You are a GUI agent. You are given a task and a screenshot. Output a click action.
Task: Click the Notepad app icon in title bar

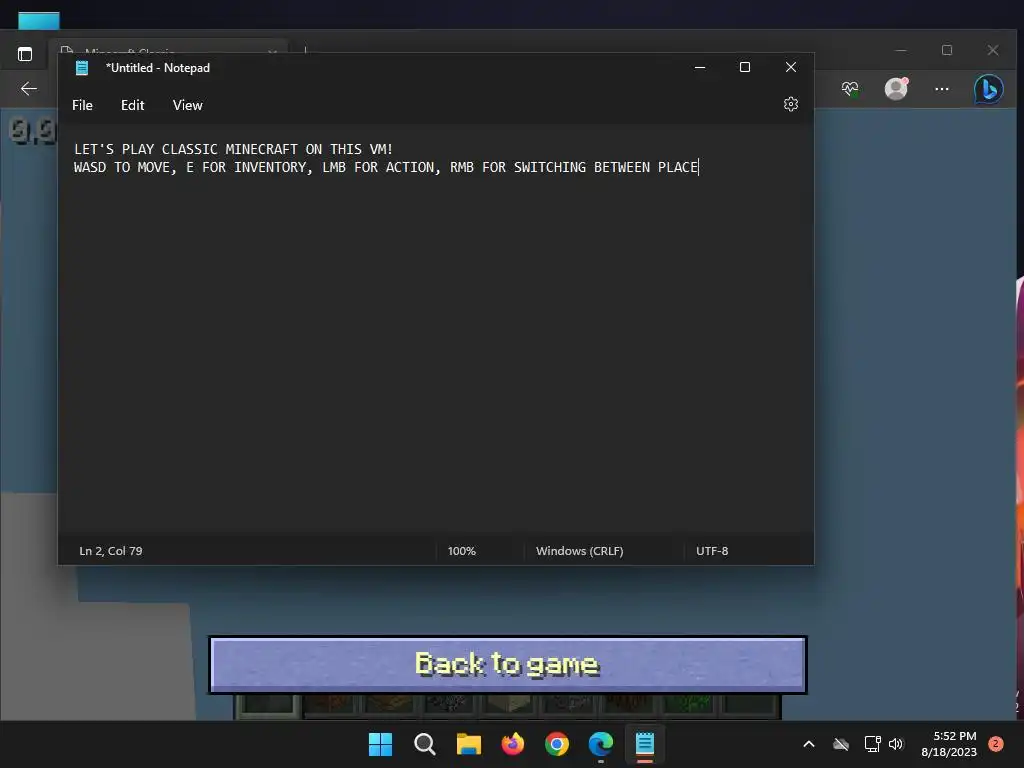[82, 68]
